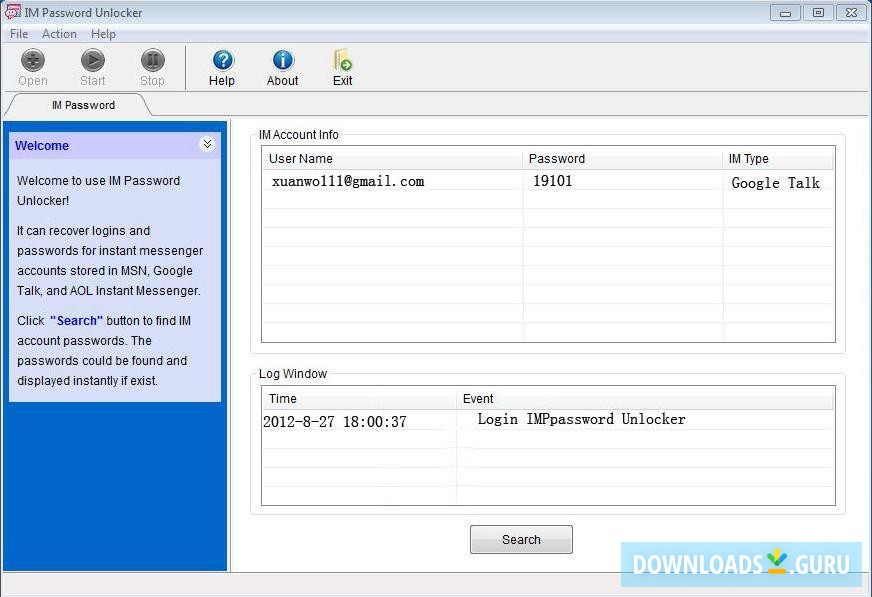
Task: Open the Action menu
Action: point(59,33)
